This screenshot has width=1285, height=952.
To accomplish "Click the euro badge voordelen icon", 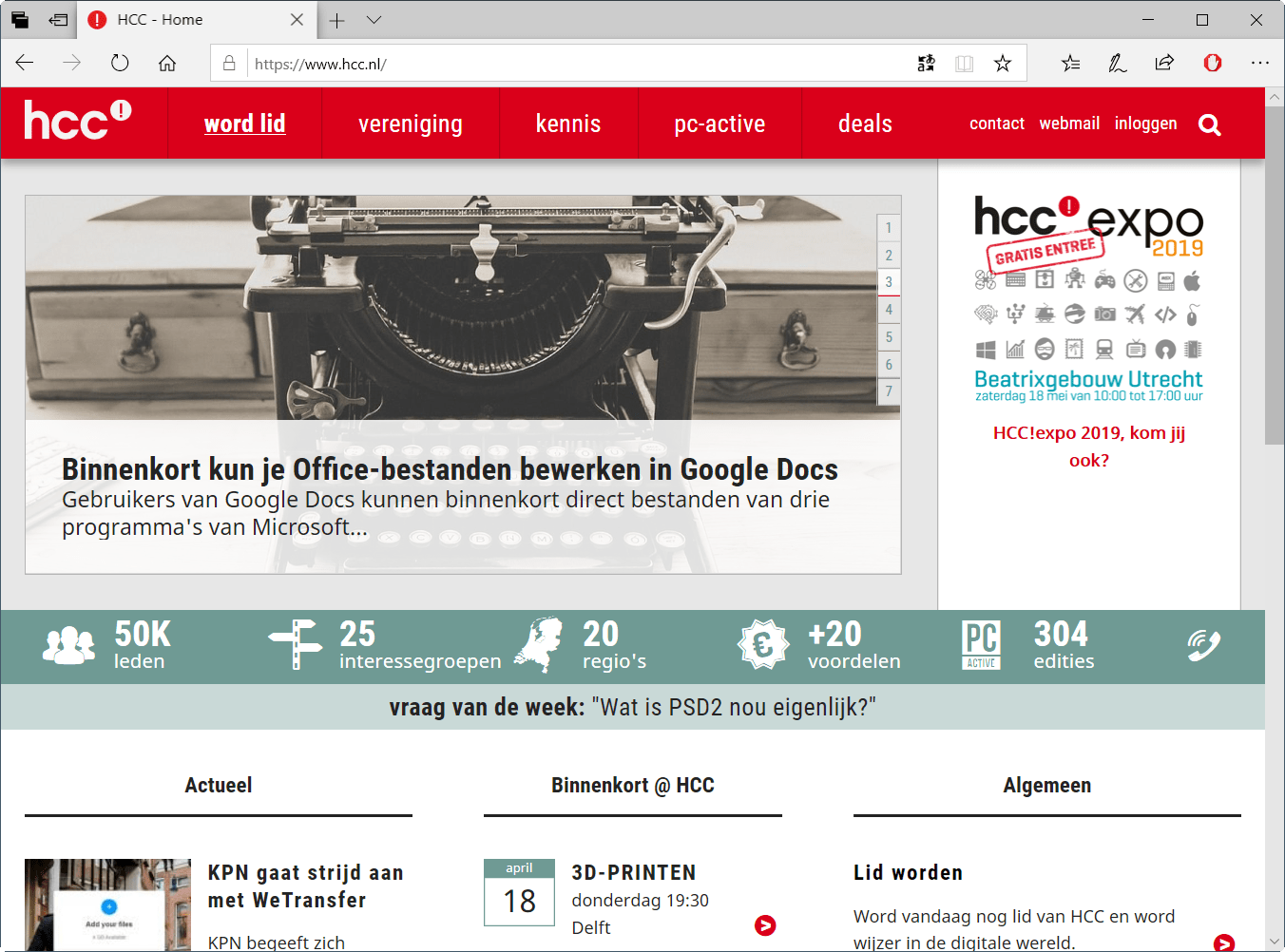I will (763, 644).
